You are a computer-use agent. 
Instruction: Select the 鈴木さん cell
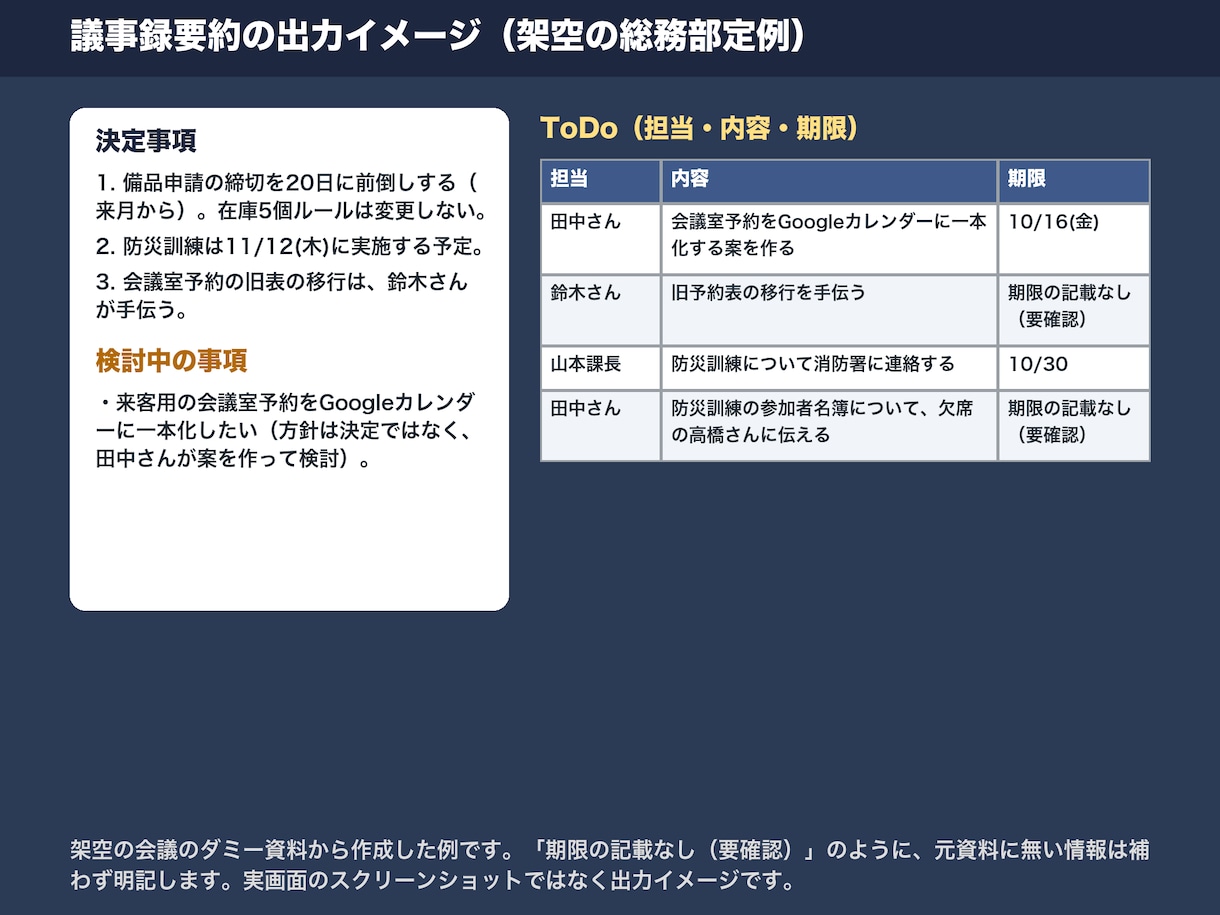(x=600, y=310)
